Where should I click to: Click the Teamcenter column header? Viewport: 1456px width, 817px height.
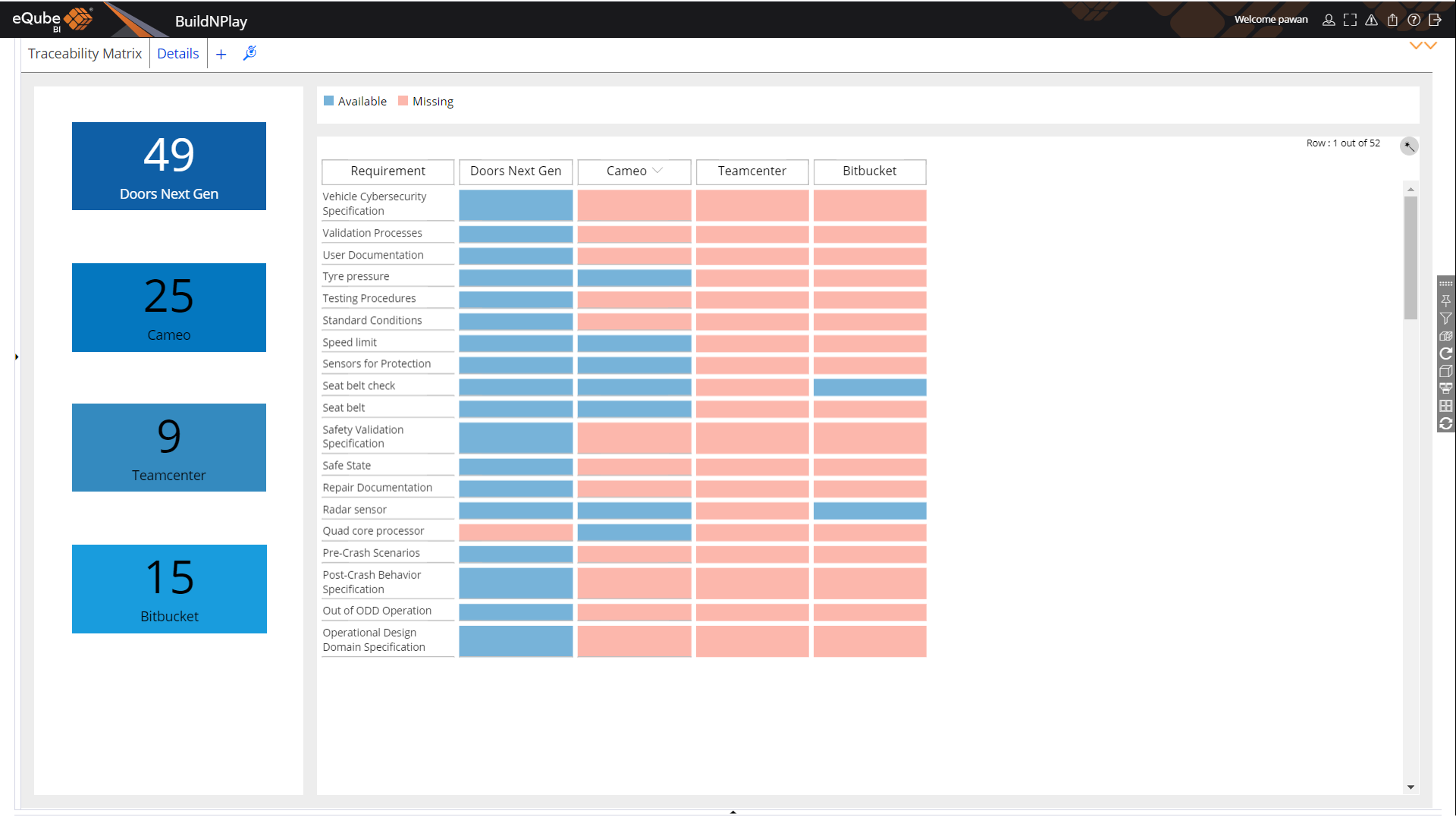point(752,171)
